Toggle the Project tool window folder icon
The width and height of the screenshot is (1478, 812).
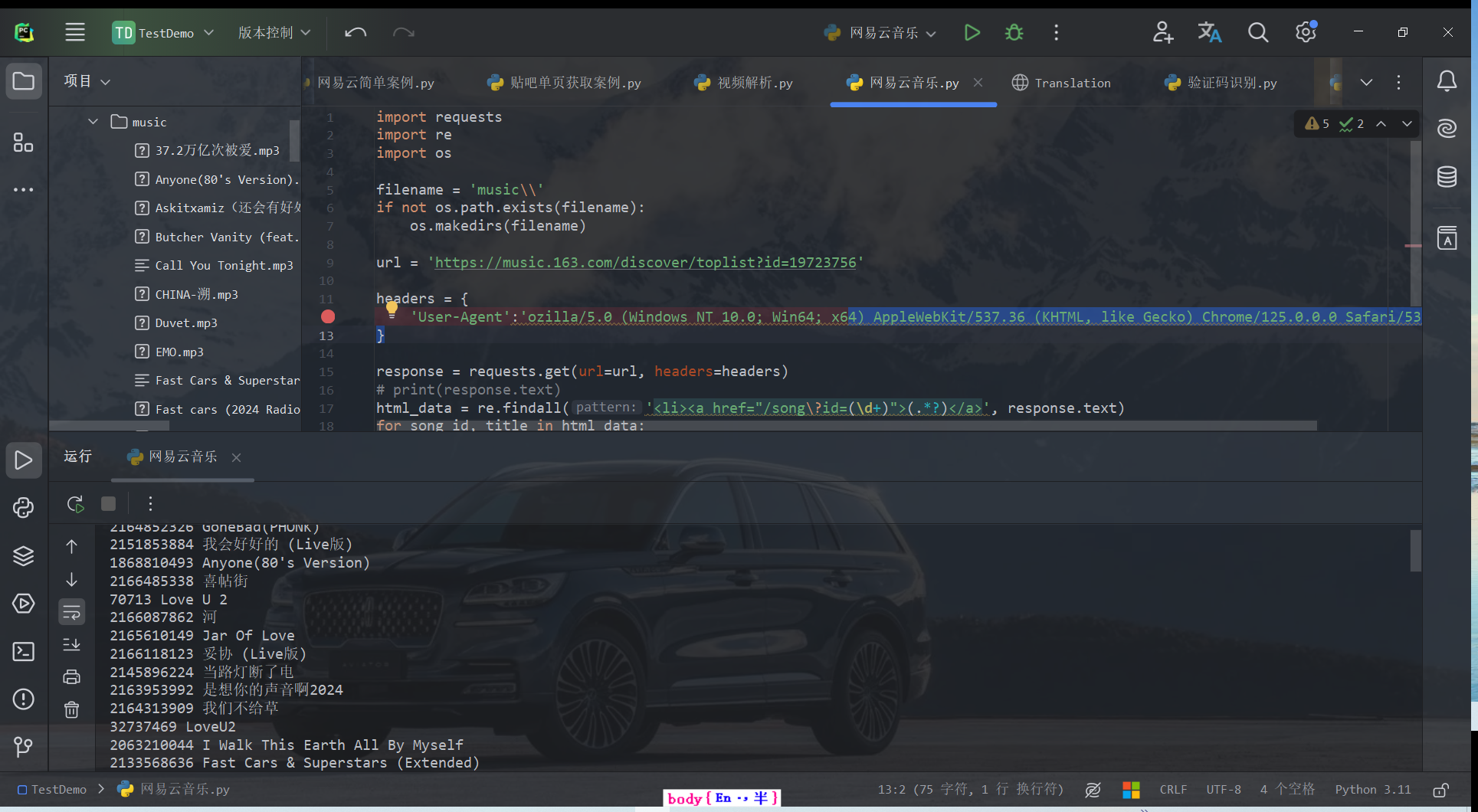[24, 81]
